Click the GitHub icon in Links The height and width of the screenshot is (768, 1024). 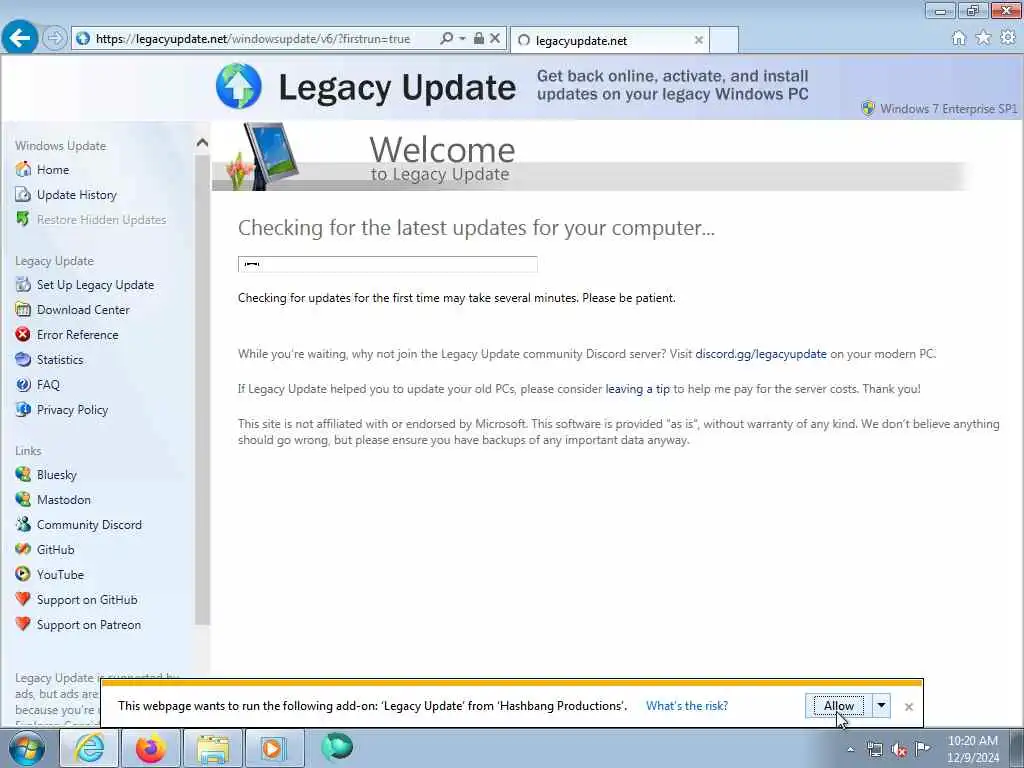coord(23,549)
